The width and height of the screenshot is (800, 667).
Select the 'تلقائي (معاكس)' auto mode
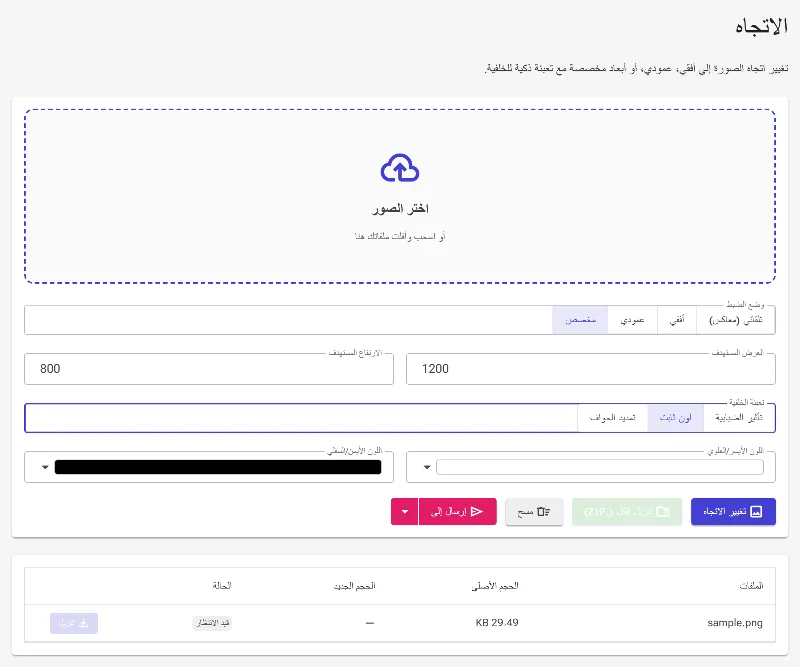click(736, 320)
